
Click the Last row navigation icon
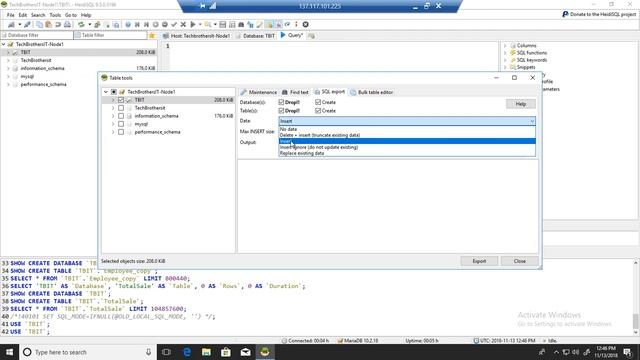click(x=146, y=24)
